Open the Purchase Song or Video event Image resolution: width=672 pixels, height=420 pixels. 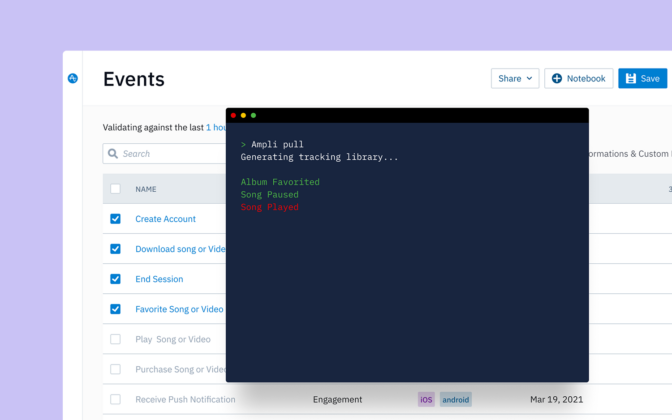180,369
